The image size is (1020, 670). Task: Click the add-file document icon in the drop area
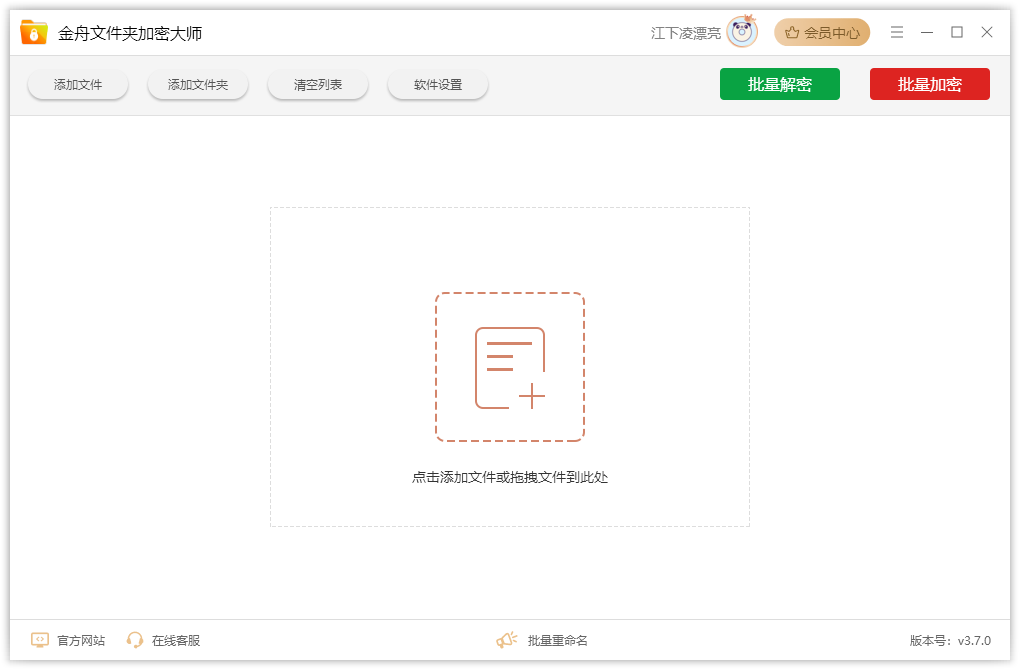click(x=510, y=368)
